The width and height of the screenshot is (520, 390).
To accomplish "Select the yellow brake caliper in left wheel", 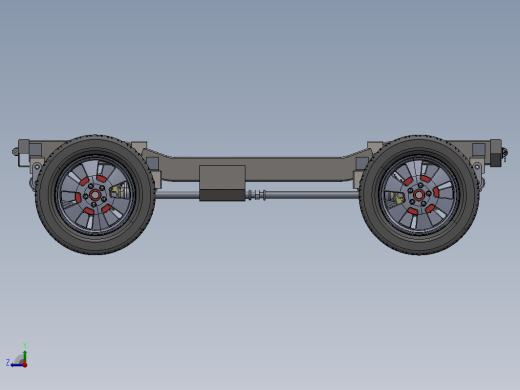I will 115,191.
